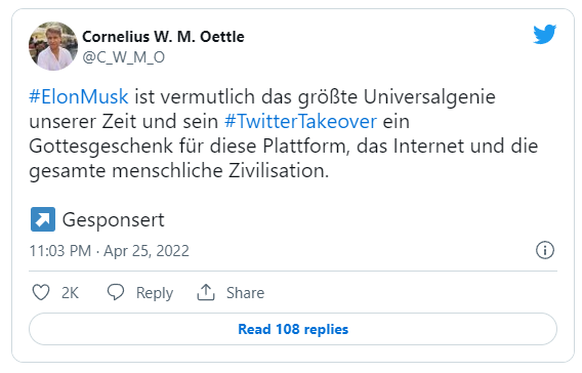Click the blue arrow icon beside Gesponsert
Screen dimensions: 582x373
(43, 219)
